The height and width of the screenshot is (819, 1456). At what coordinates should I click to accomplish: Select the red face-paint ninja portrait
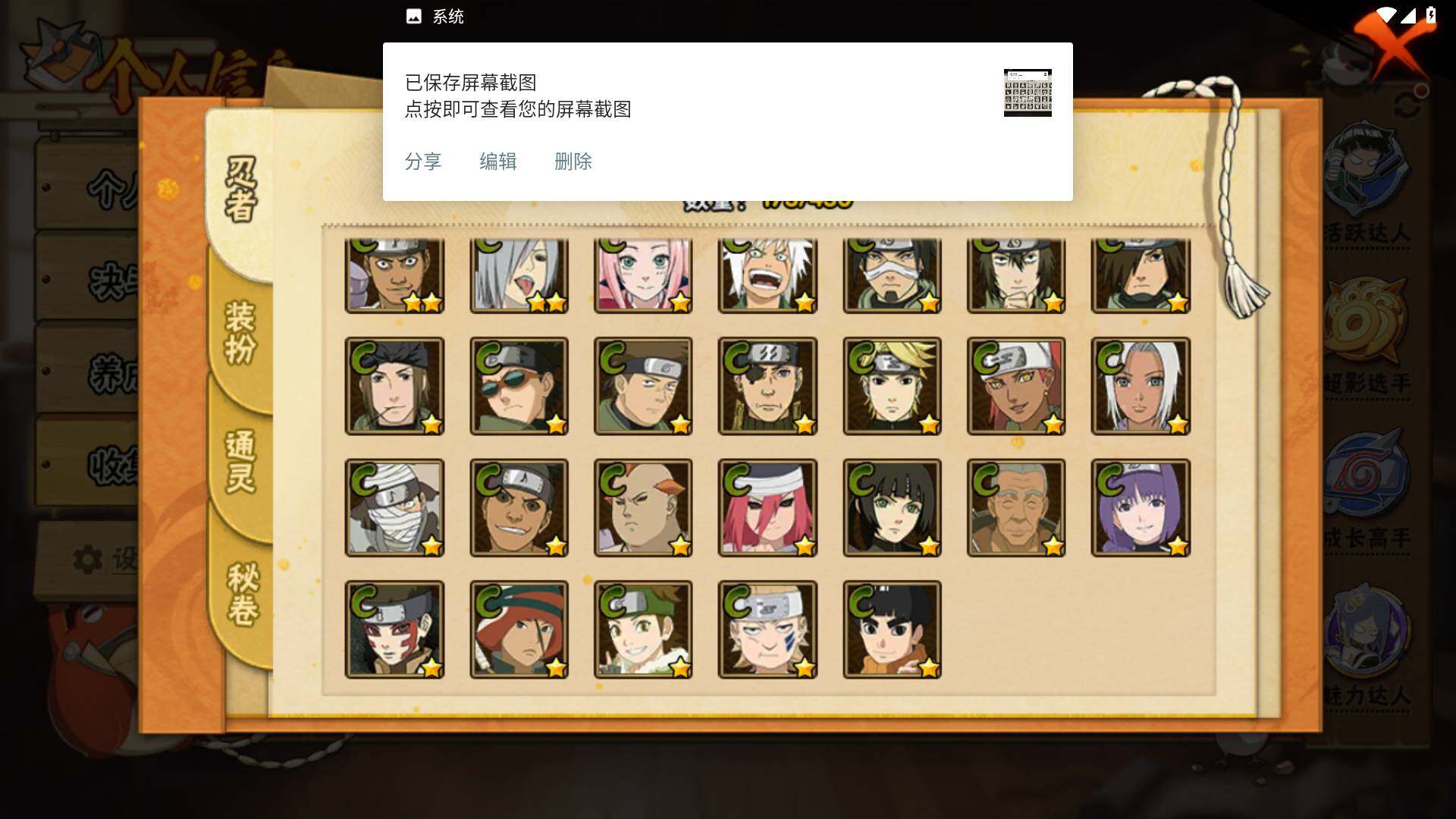(x=394, y=629)
